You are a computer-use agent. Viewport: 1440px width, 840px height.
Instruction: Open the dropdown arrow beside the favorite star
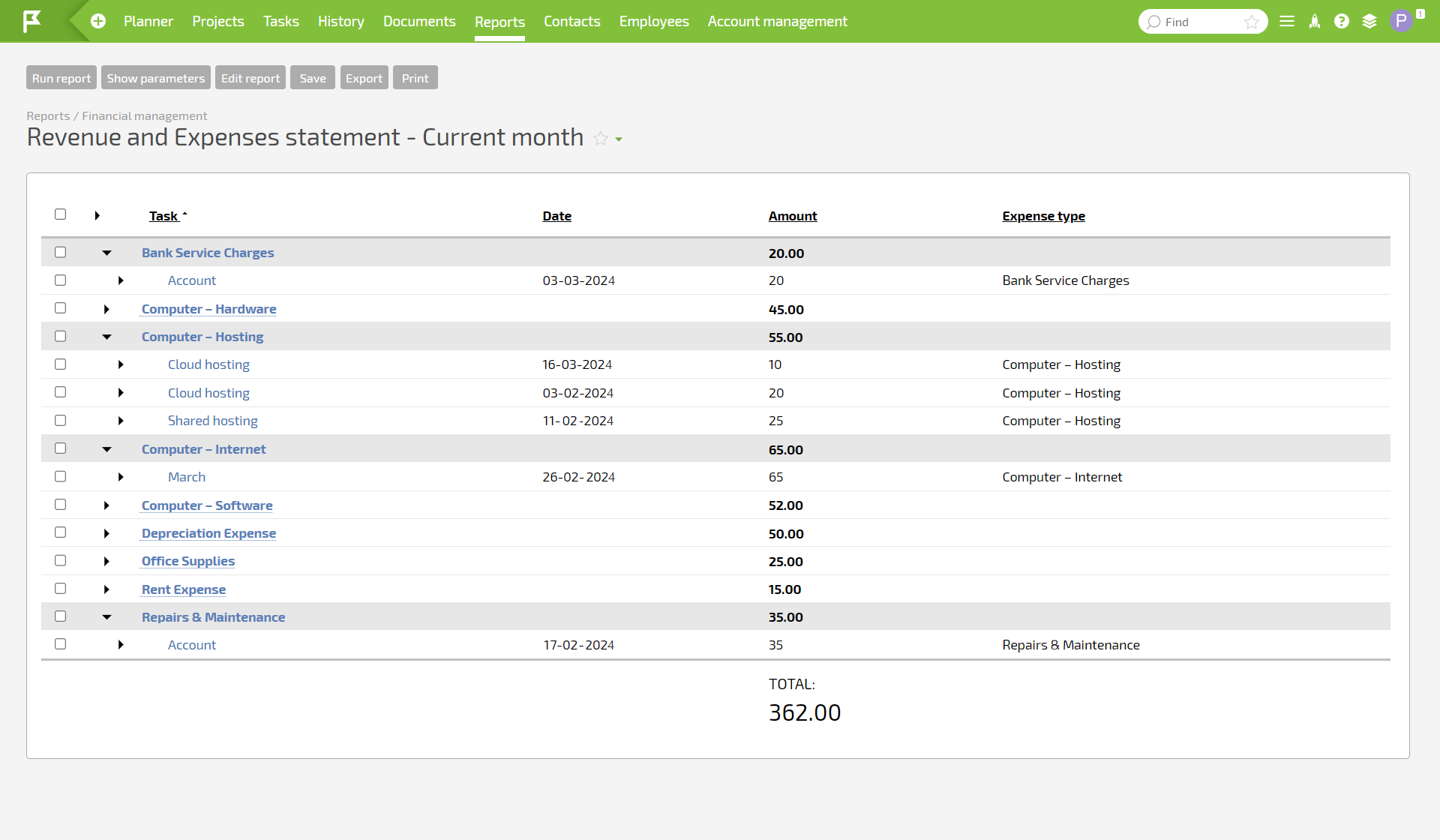pyautogui.click(x=618, y=139)
